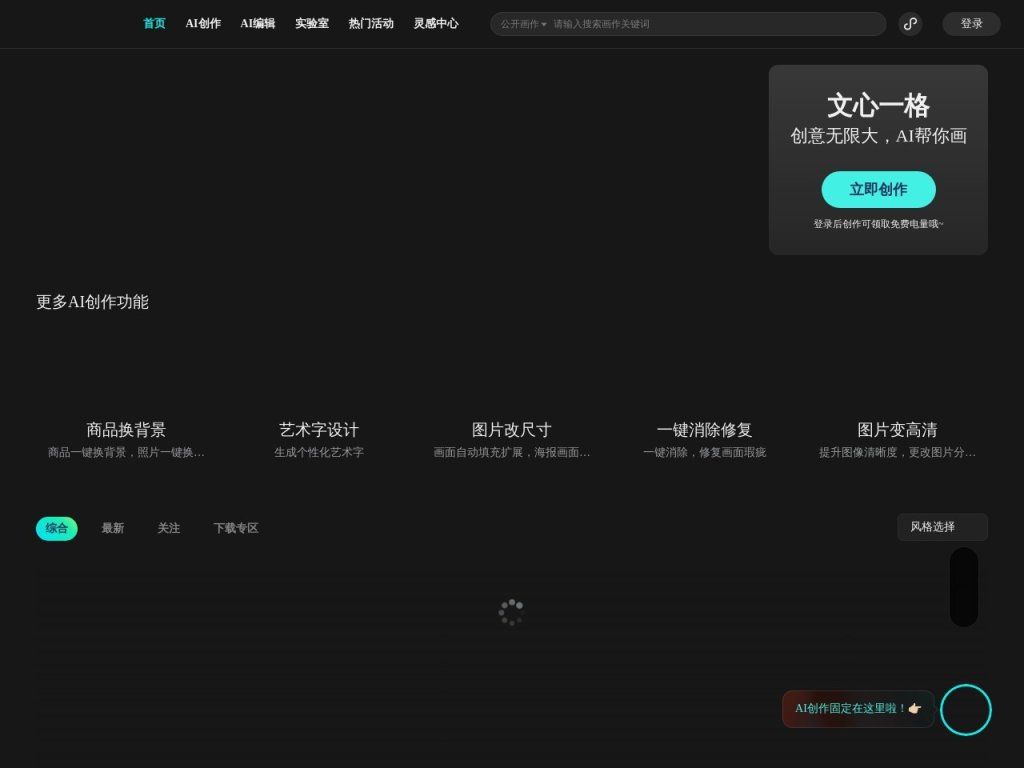Open the 下载专区 tab
Viewport: 1024px width, 768px height.
click(236, 528)
